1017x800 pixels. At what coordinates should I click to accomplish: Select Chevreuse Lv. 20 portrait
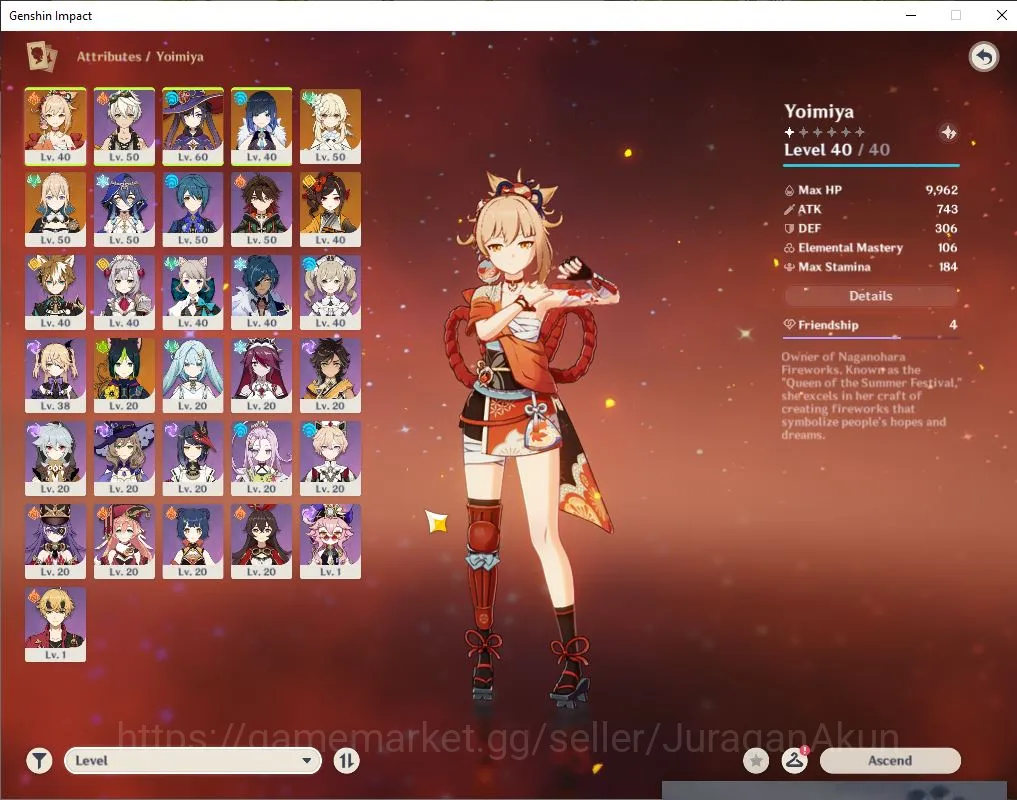point(55,542)
